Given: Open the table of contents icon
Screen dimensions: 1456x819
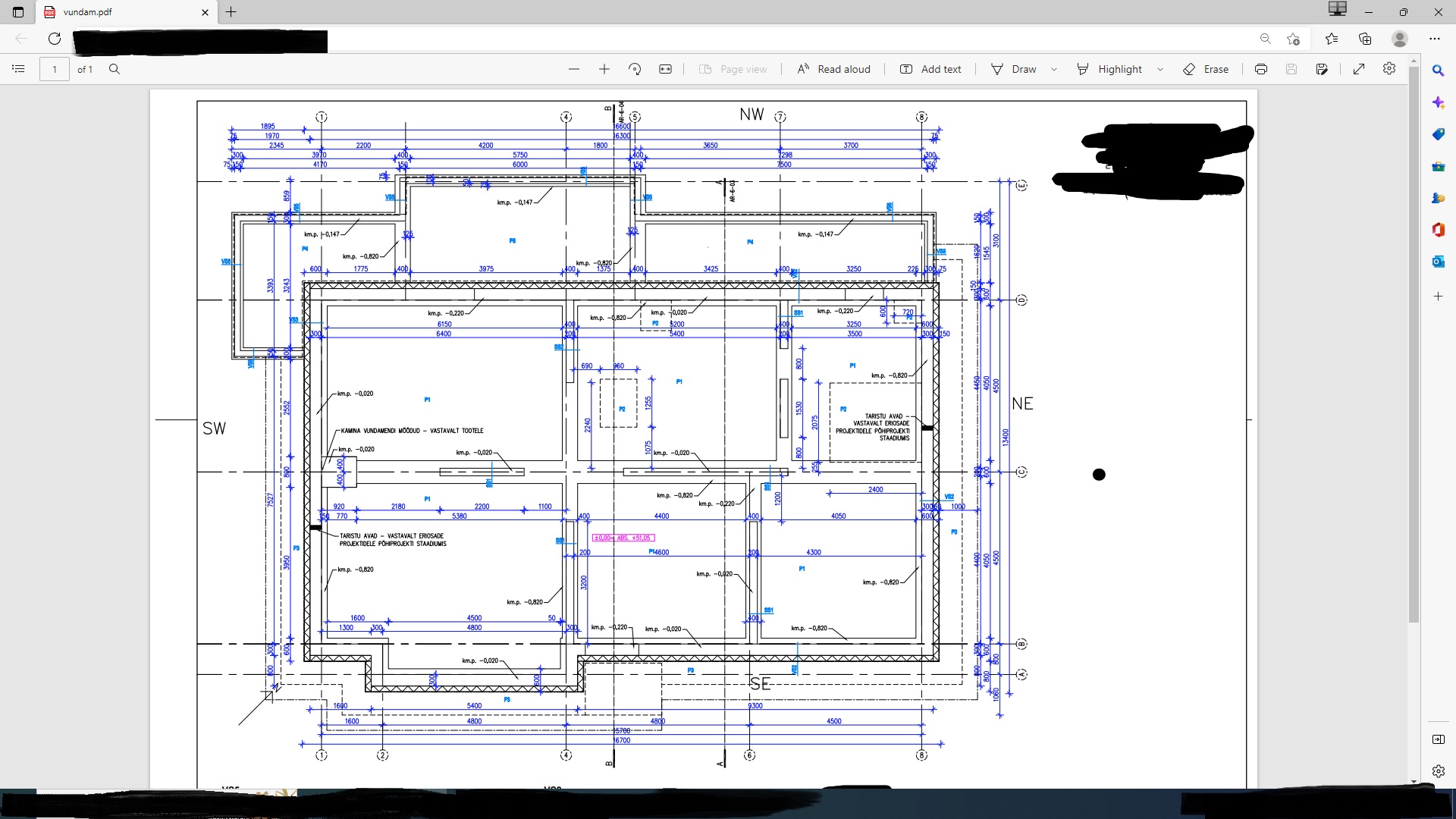Looking at the screenshot, I should pyautogui.click(x=19, y=69).
